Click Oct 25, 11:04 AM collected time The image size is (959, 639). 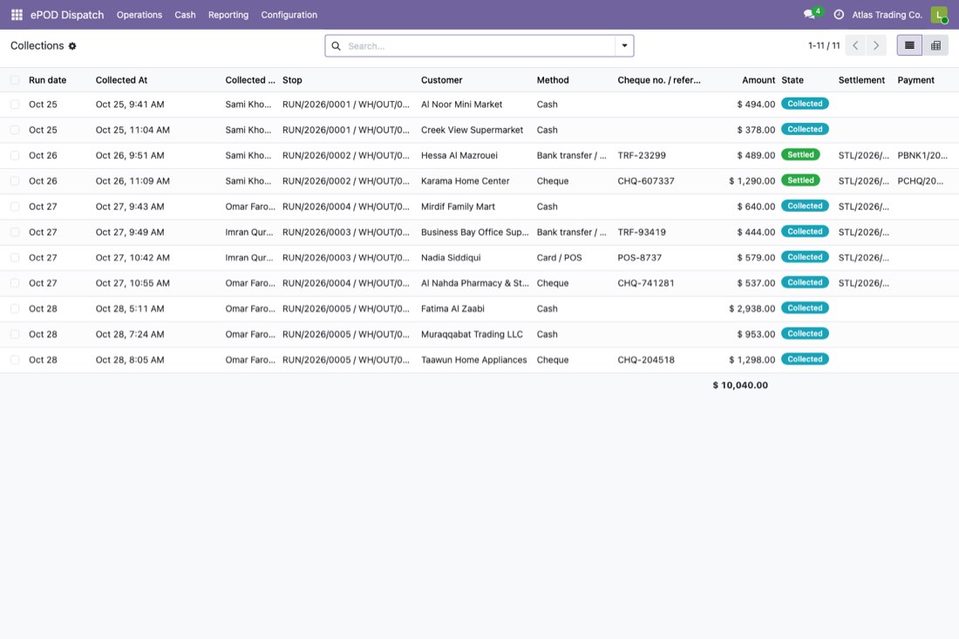pyautogui.click(x=133, y=130)
